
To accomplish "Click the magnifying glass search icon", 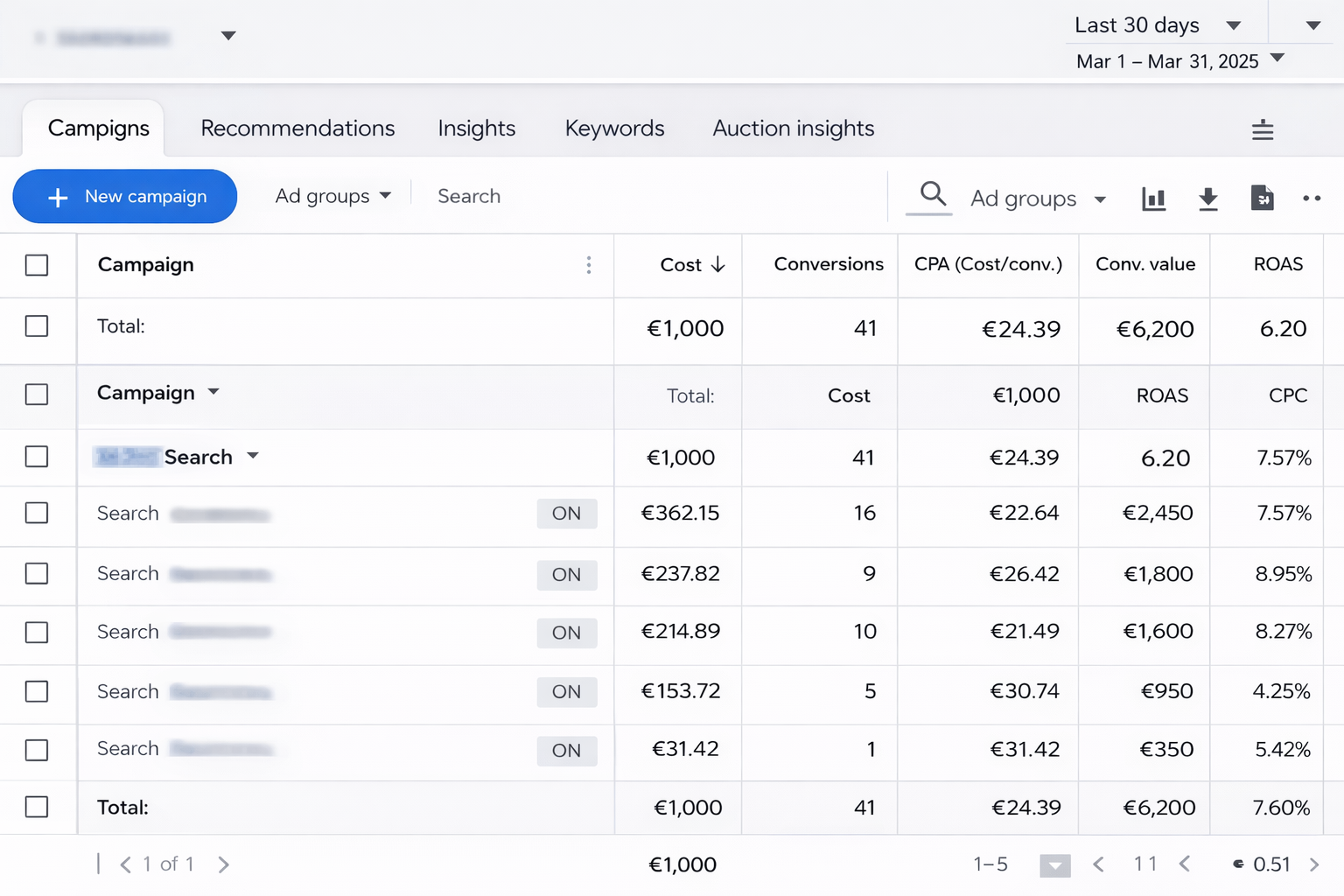I will click(x=933, y=194).
